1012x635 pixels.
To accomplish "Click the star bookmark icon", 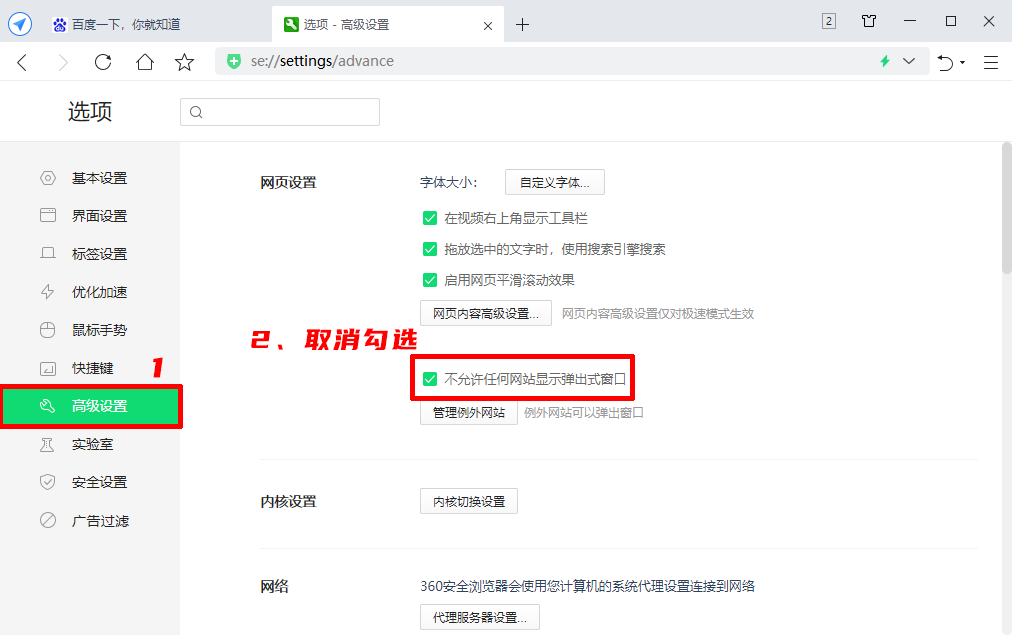I will coord(185,62).
